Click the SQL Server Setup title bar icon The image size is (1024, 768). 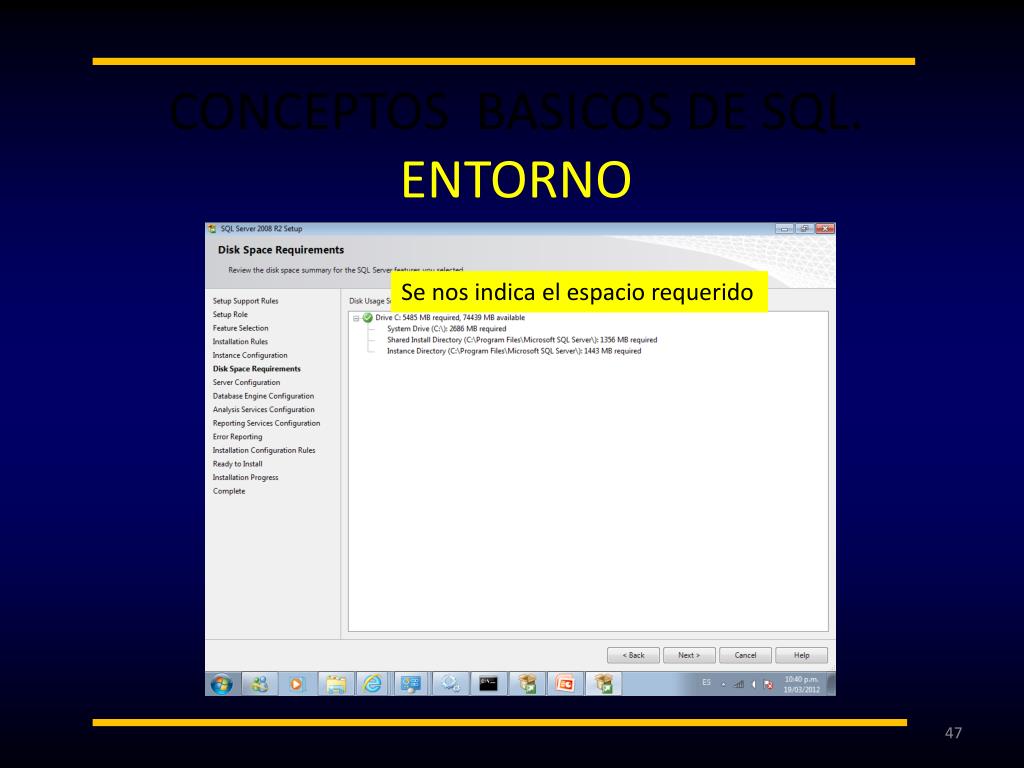tap(212, 229)
